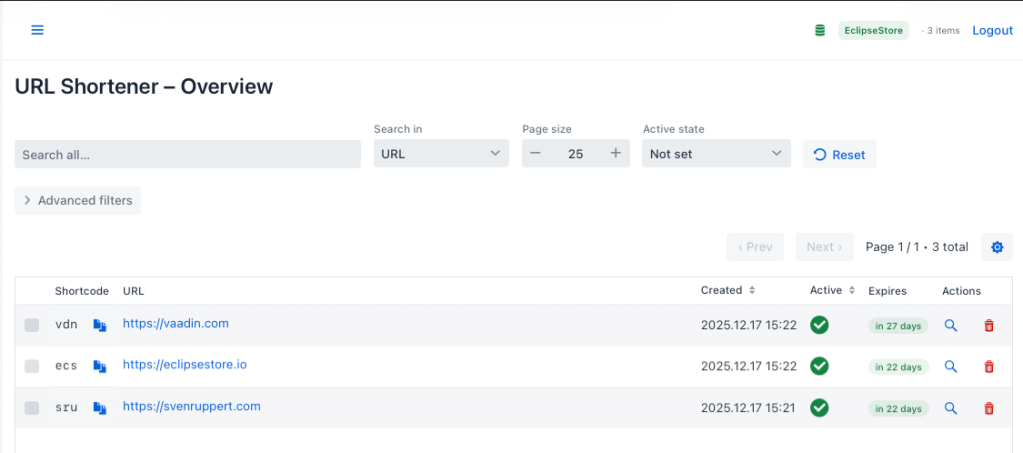Select the sru row checkbox
The width and height of the screenshot is (1023, 453).
pyautogui.click(x=31, y=408)
